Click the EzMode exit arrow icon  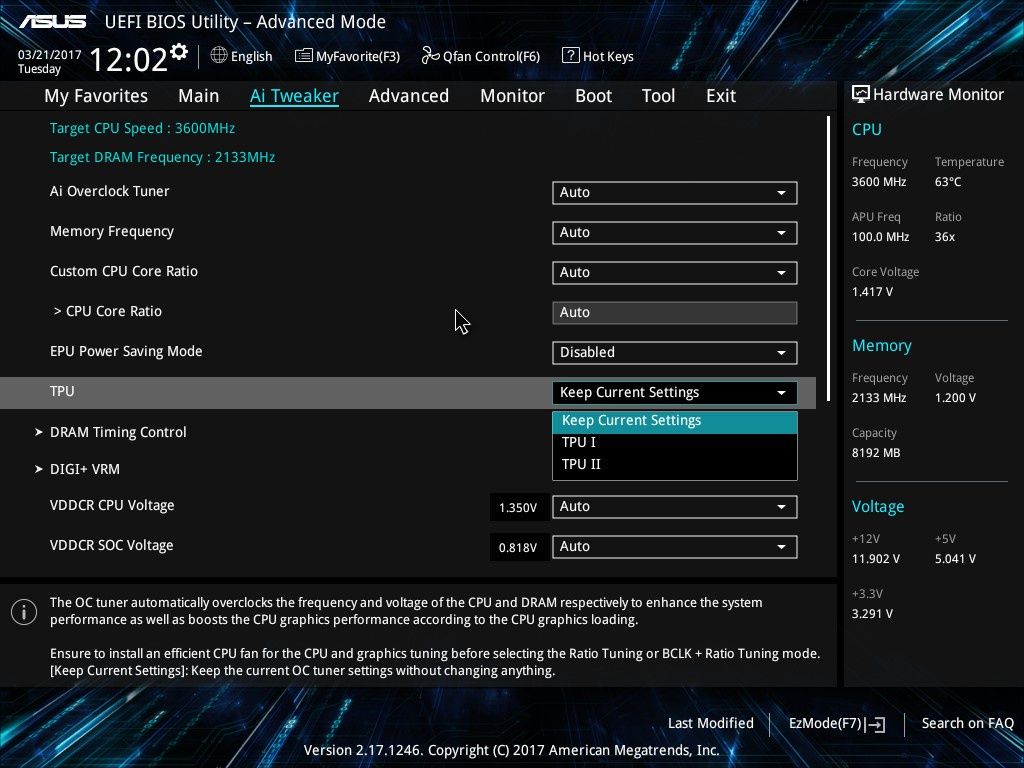[876, 724]
